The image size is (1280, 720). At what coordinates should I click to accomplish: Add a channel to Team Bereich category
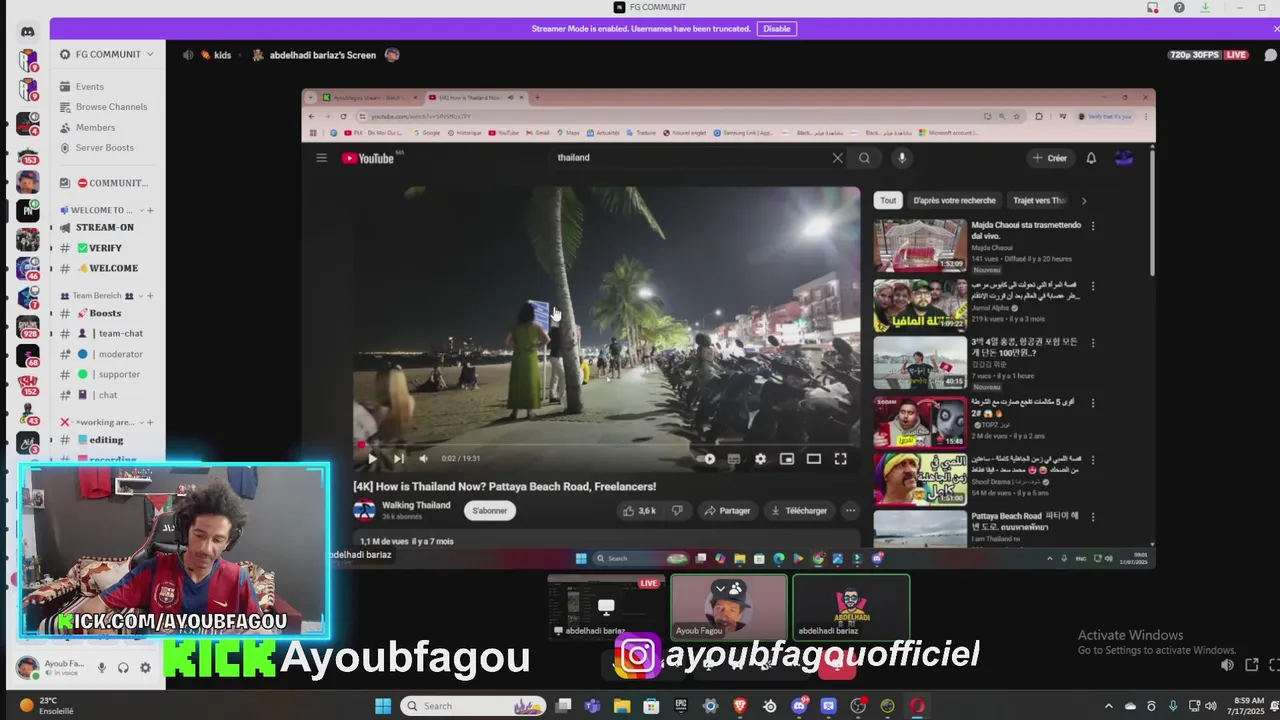coord(150,295)
